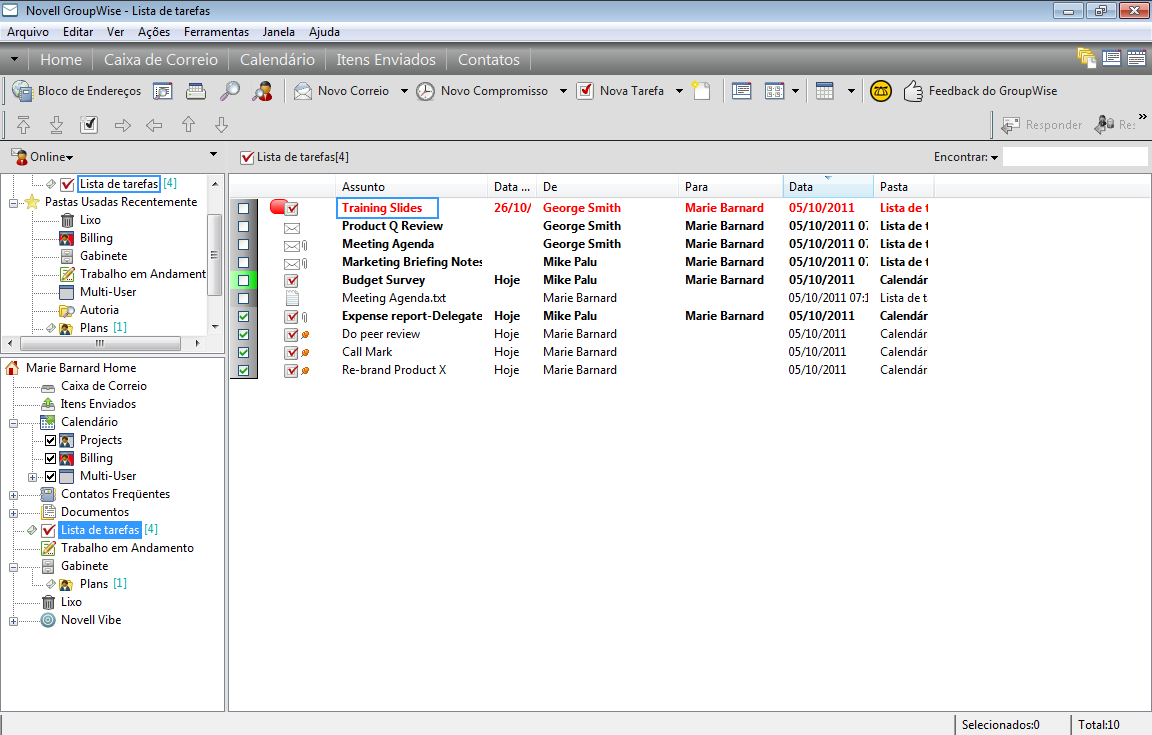Image resolution: width=1152 pixels, height=735 pixels.
Task: Select Trabalho em Andamento in the home tree
Action: [127, 548]
